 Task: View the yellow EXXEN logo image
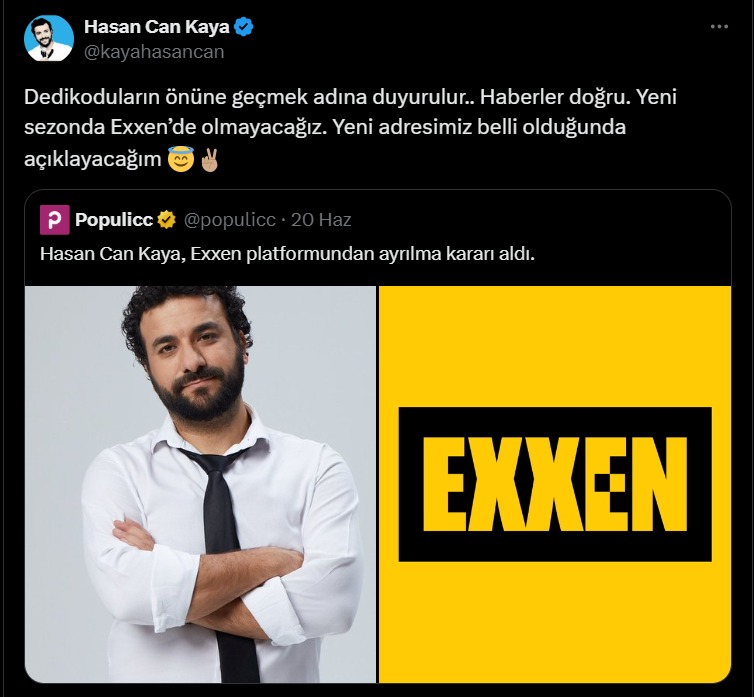tap(555, 484)
